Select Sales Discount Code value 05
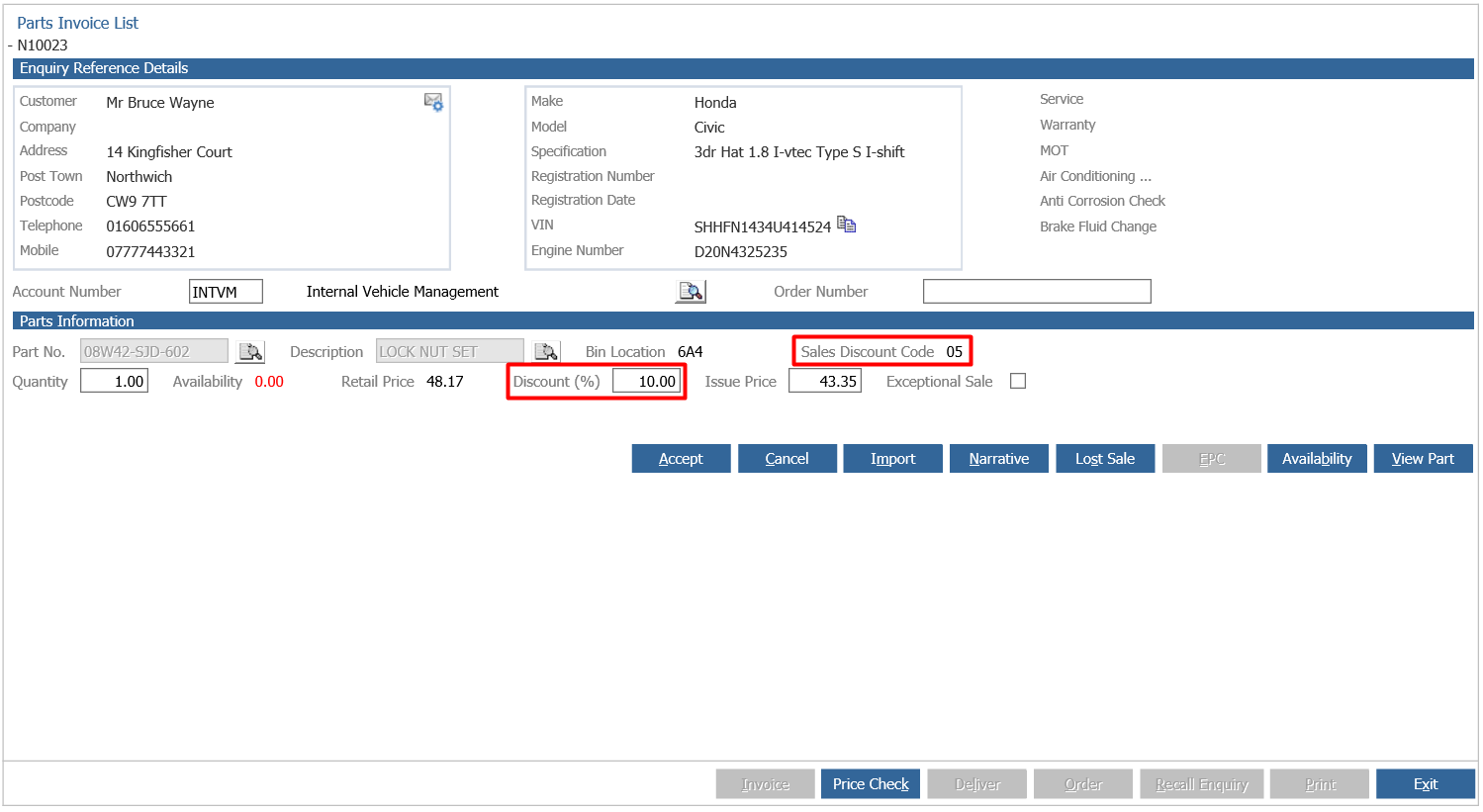Image resolution: width=1483 pixels, height=812 pixels. [x=954, y=352]
